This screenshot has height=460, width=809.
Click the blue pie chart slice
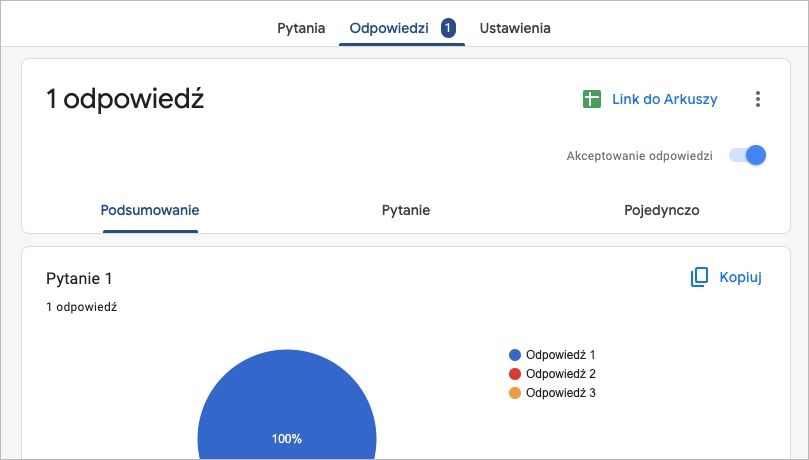point(287,410)
